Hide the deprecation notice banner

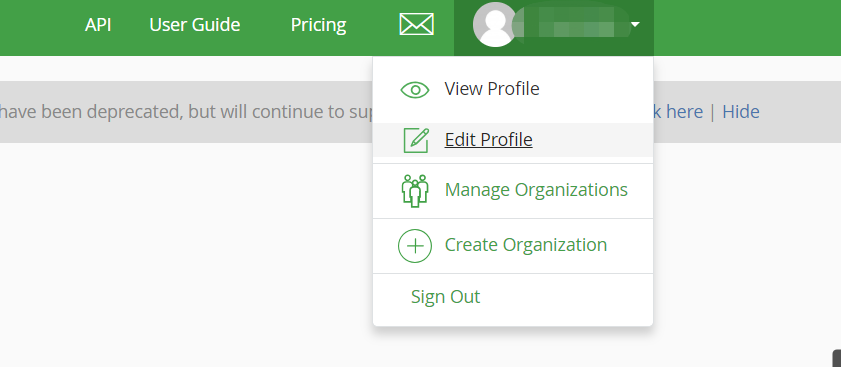tap(741, 112)
